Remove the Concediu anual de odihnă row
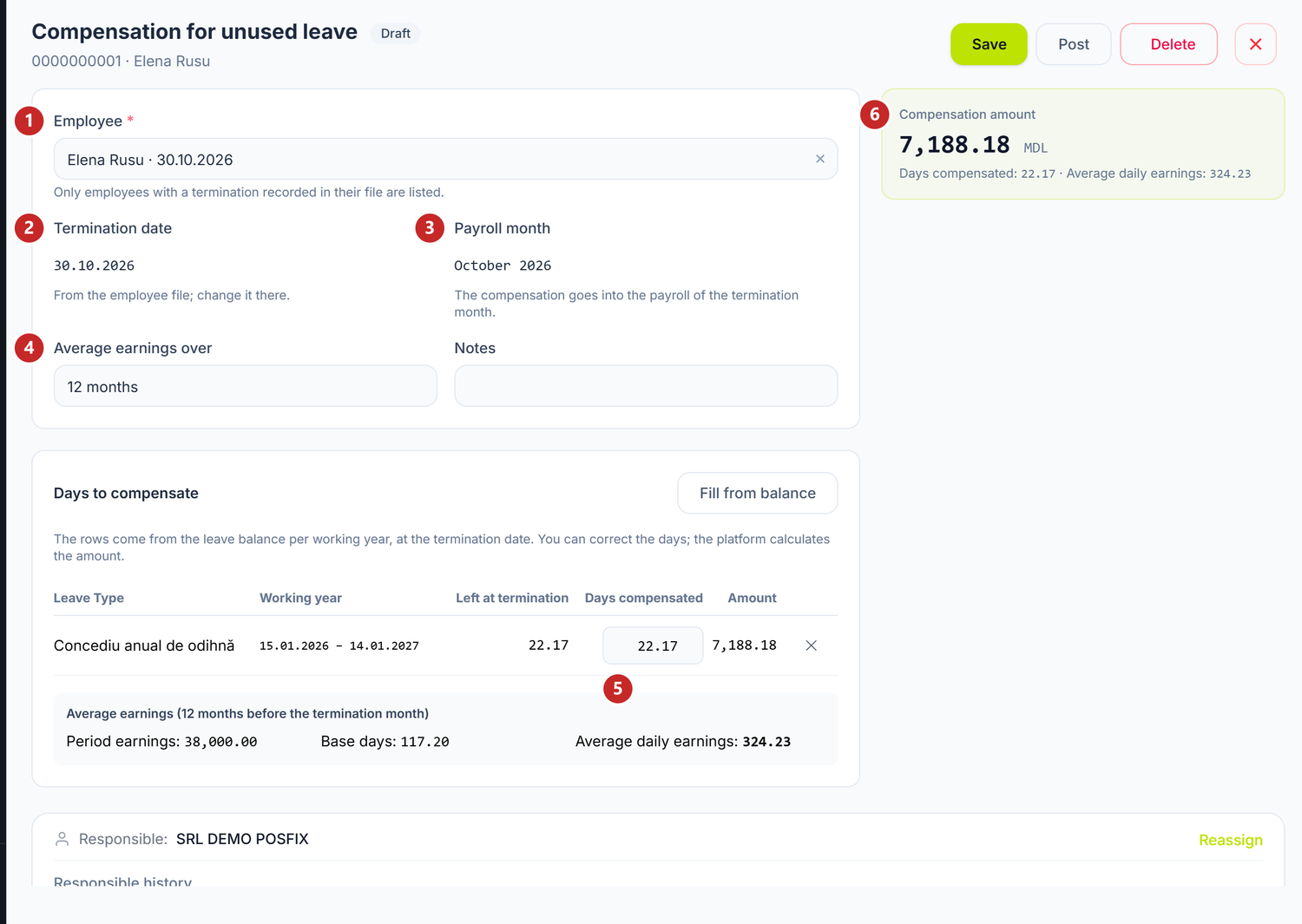Viewport: 1302px width, 924px height. pyautogui.click(x=811, y=645)
